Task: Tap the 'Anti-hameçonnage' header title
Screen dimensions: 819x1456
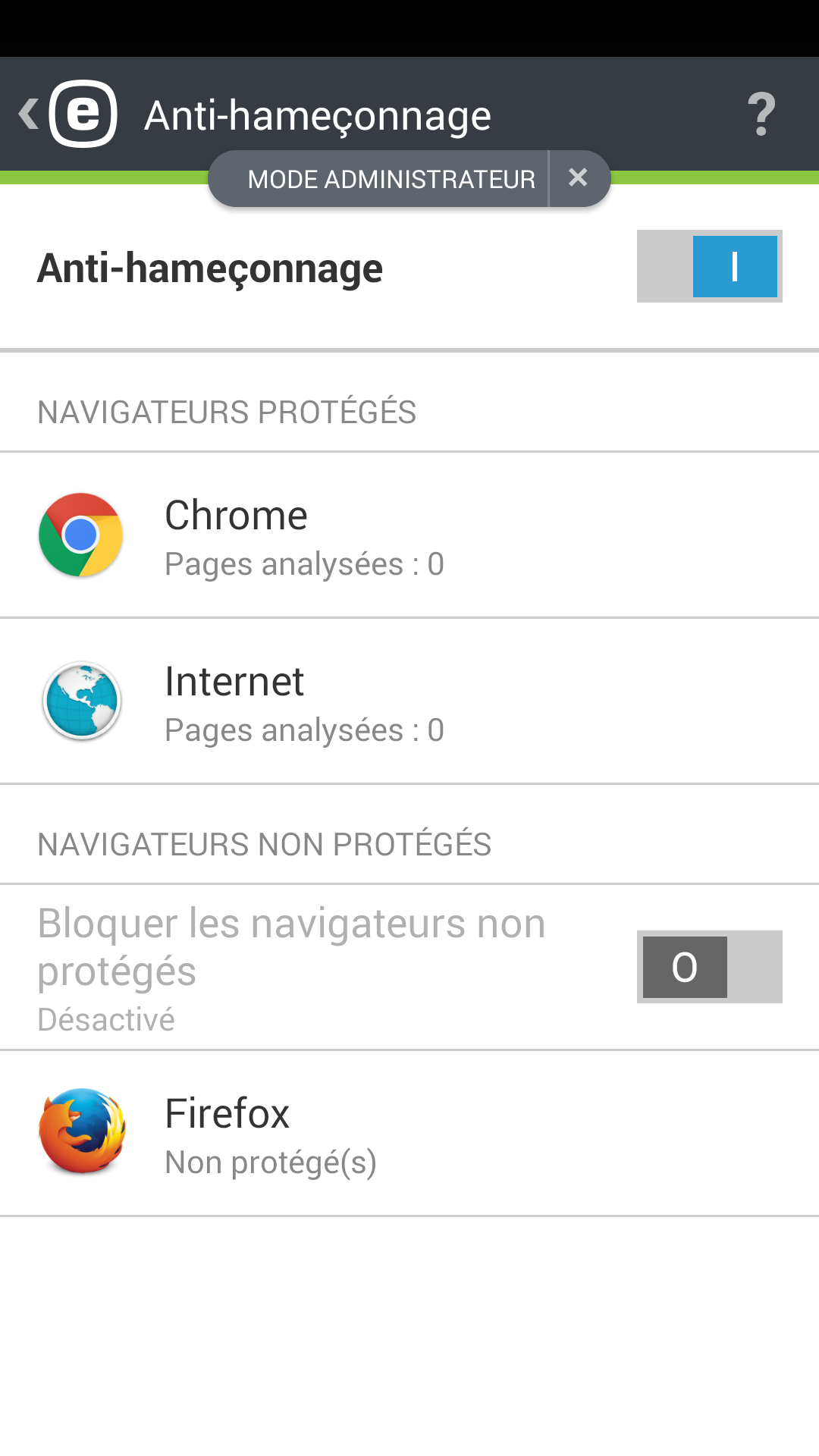Action: [x=318, y=115]
